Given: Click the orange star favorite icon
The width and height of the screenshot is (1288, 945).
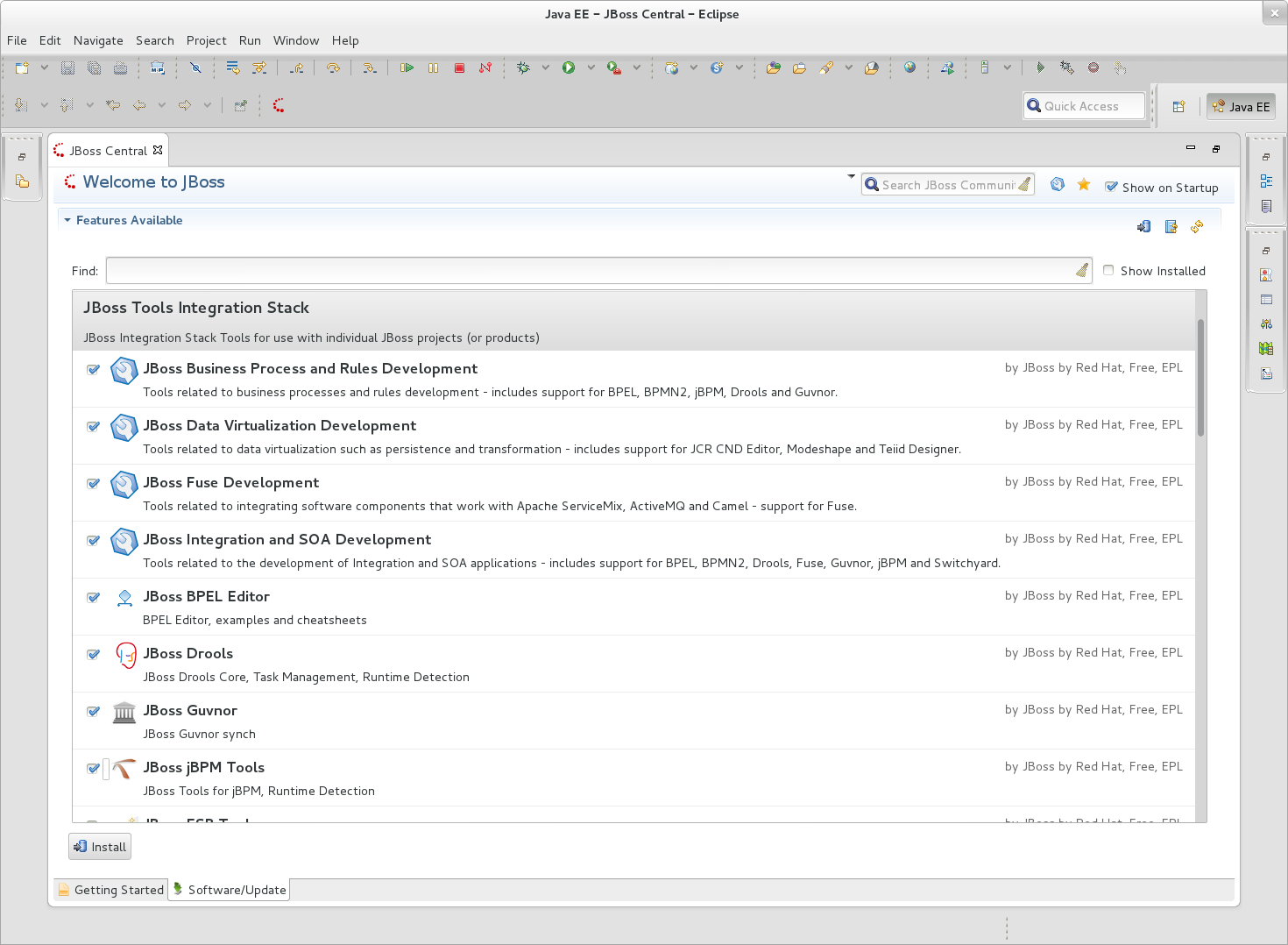Looking at the screenshot, I should pyautogui.click(x=1084, y=184).
